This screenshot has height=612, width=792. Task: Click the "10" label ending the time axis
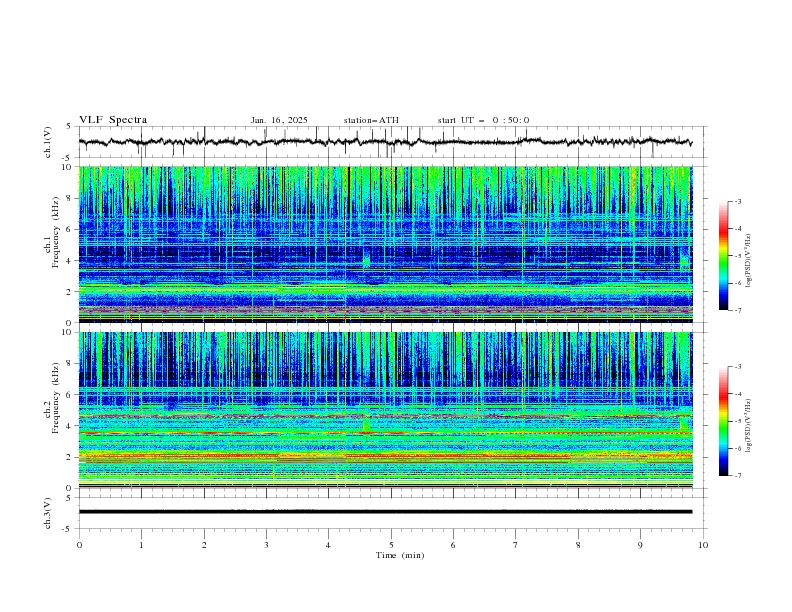tap(703, 545)
